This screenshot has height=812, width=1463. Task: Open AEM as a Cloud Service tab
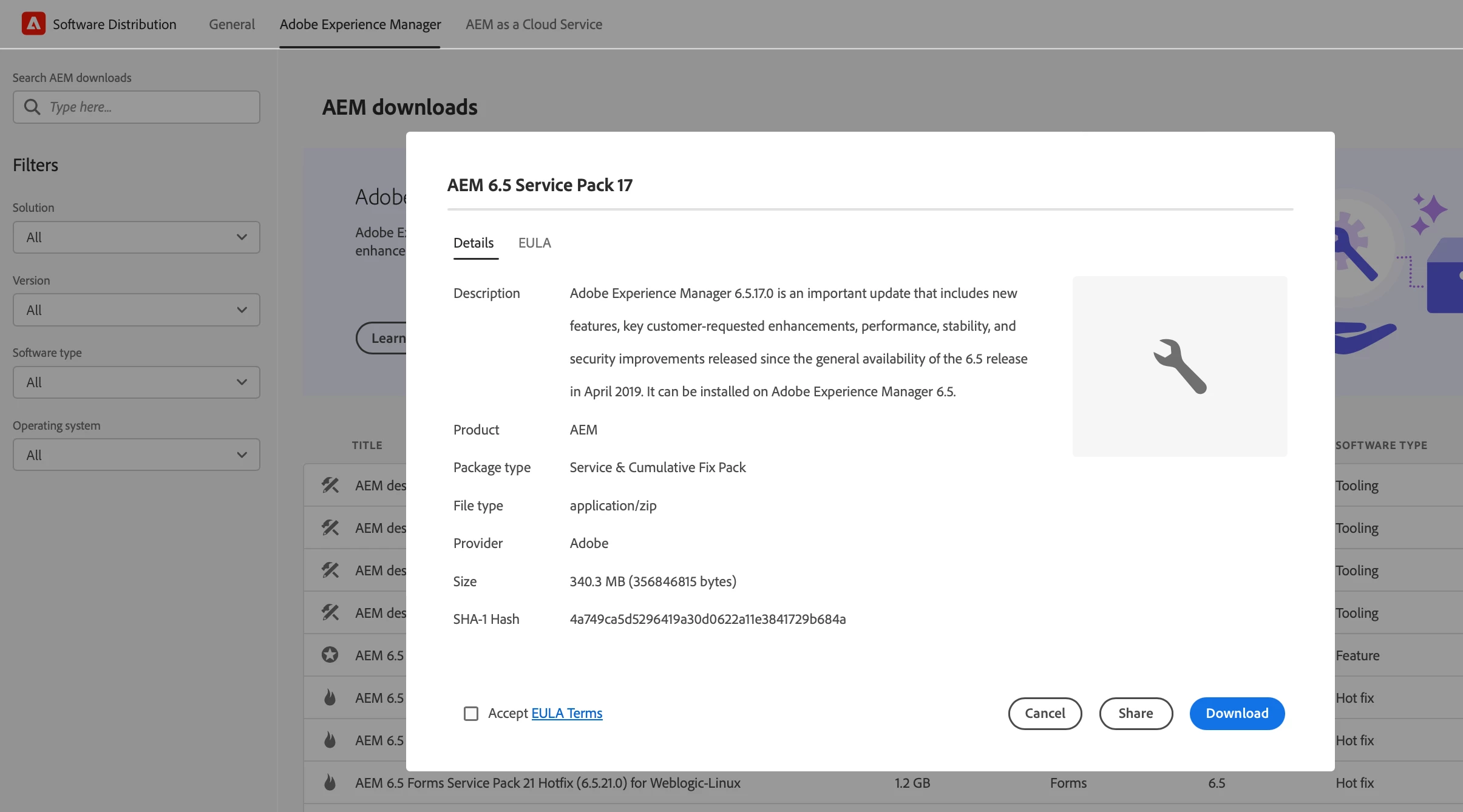[534, 24]
